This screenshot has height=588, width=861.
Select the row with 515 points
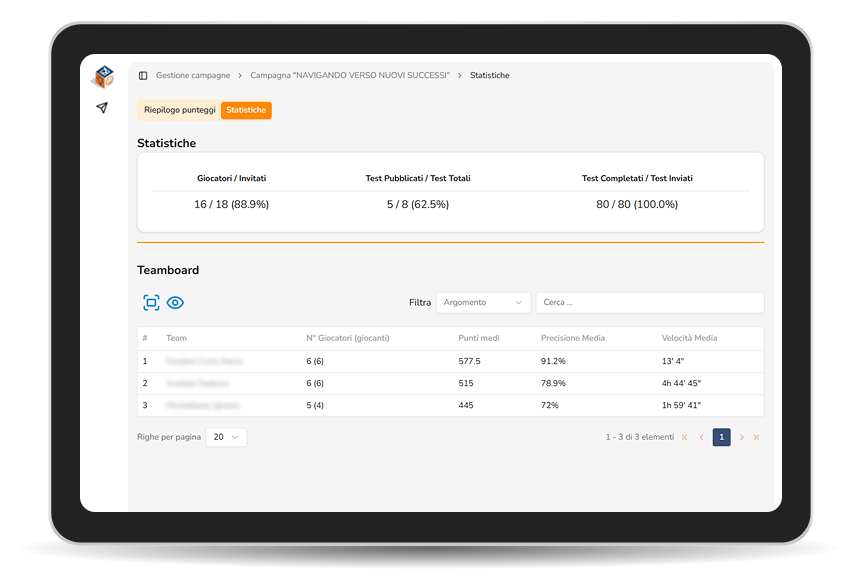(451, 383)
